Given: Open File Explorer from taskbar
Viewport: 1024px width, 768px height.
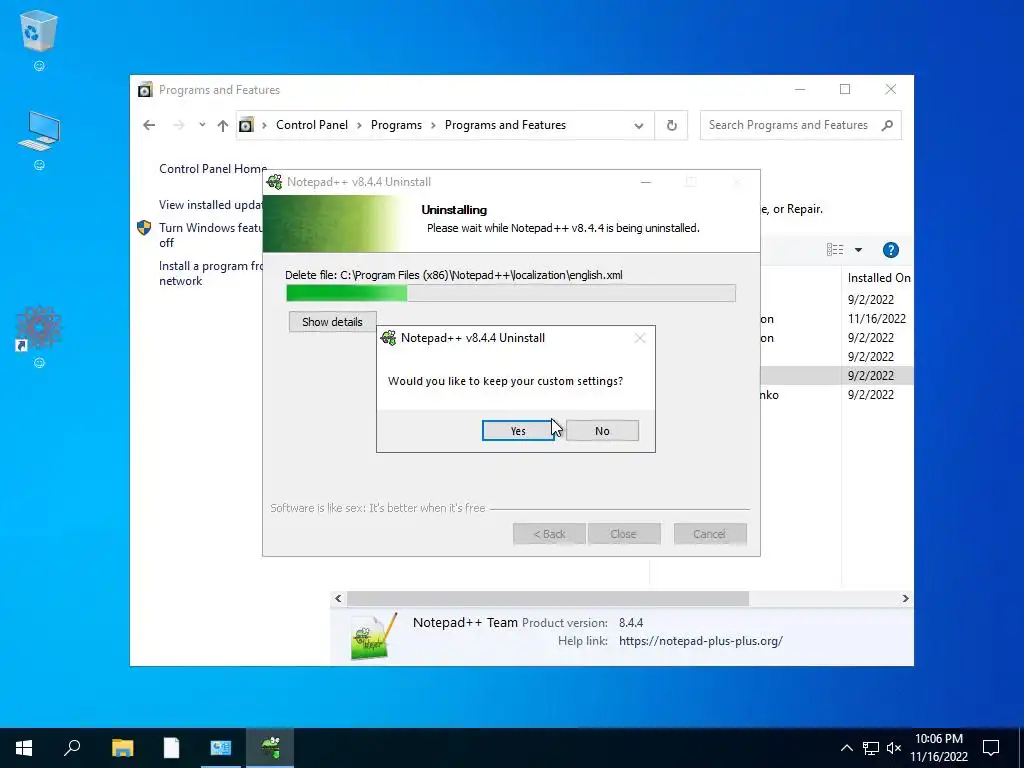Looking at the screenshot, I should click(x=122, y=748).
